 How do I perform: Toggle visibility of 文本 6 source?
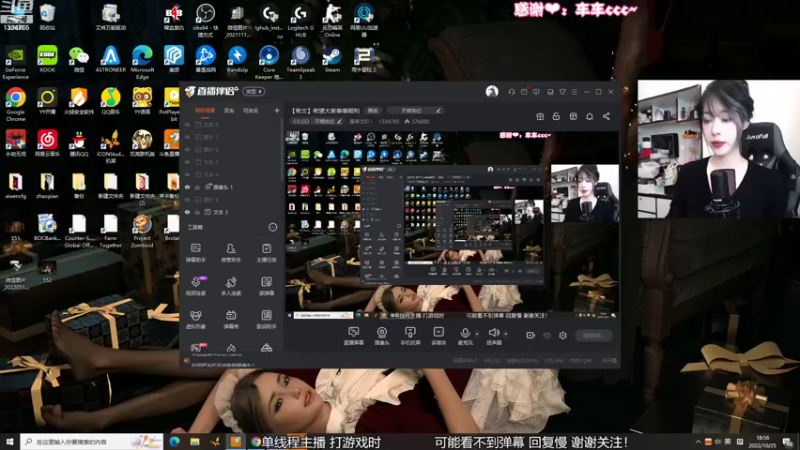(x=187, y=124)
